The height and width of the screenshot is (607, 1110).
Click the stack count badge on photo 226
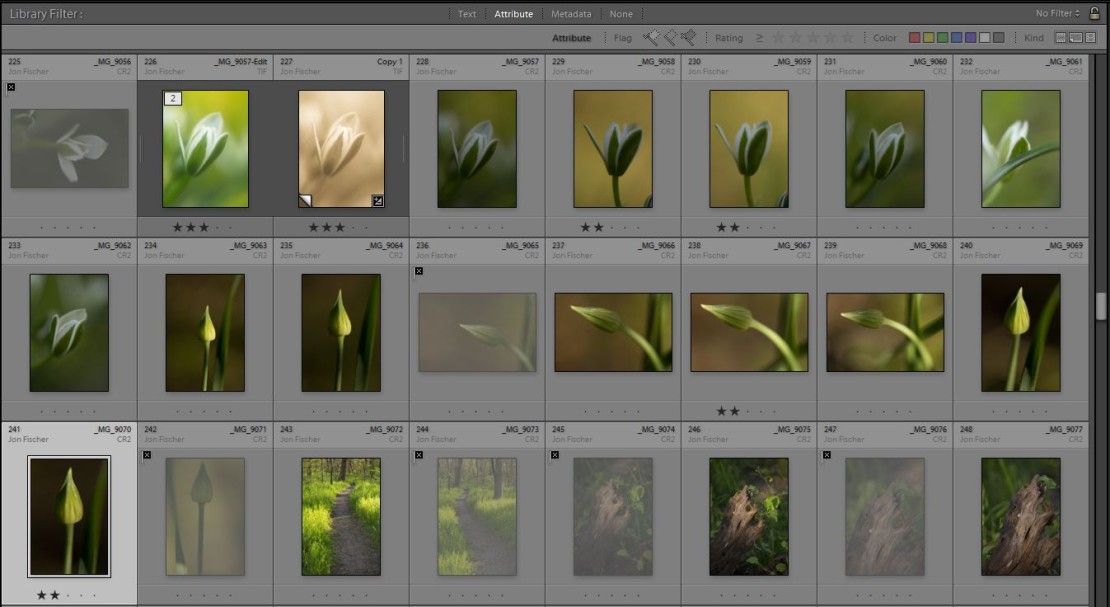172,98
